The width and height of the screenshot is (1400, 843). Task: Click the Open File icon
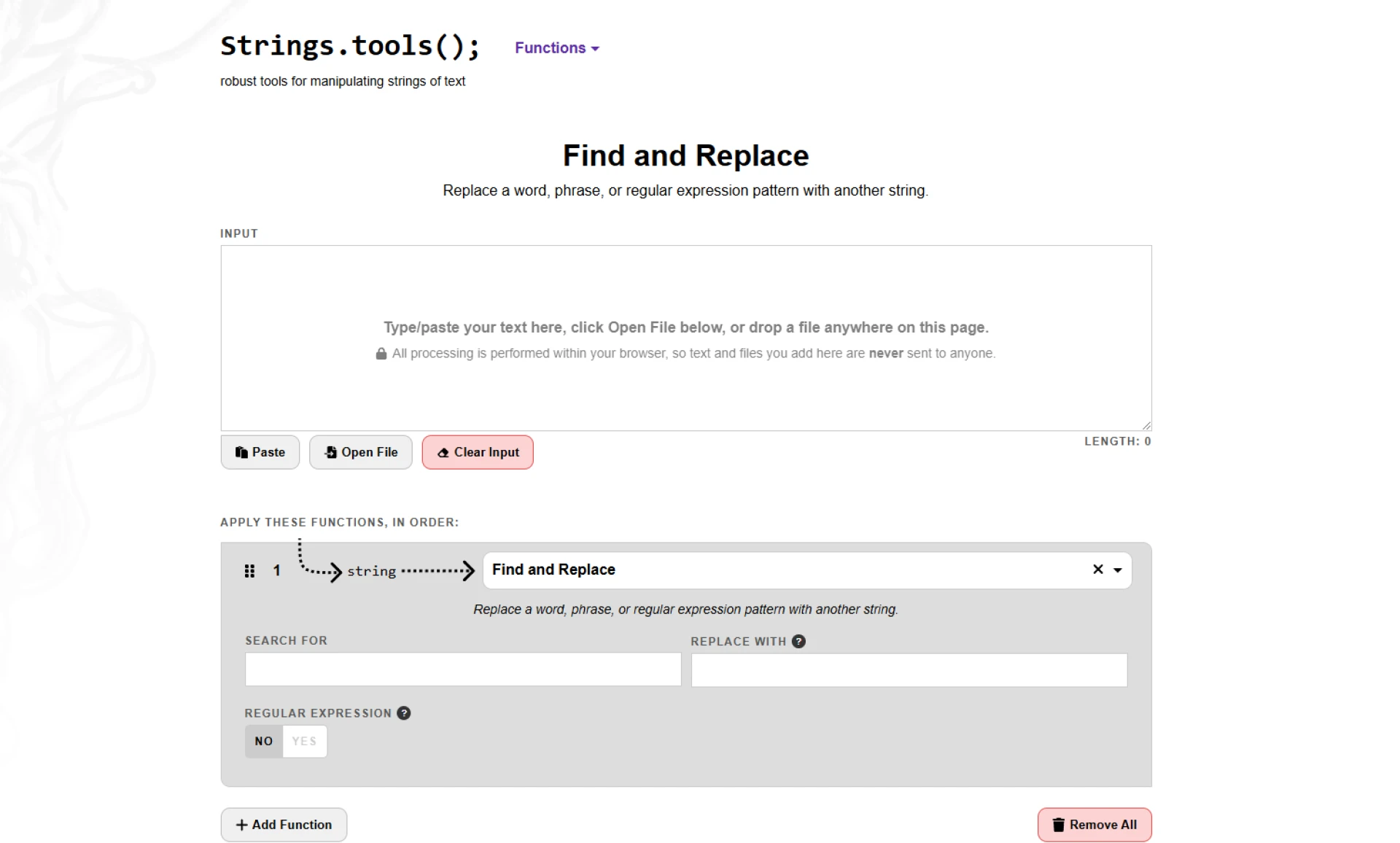(332, 452)
